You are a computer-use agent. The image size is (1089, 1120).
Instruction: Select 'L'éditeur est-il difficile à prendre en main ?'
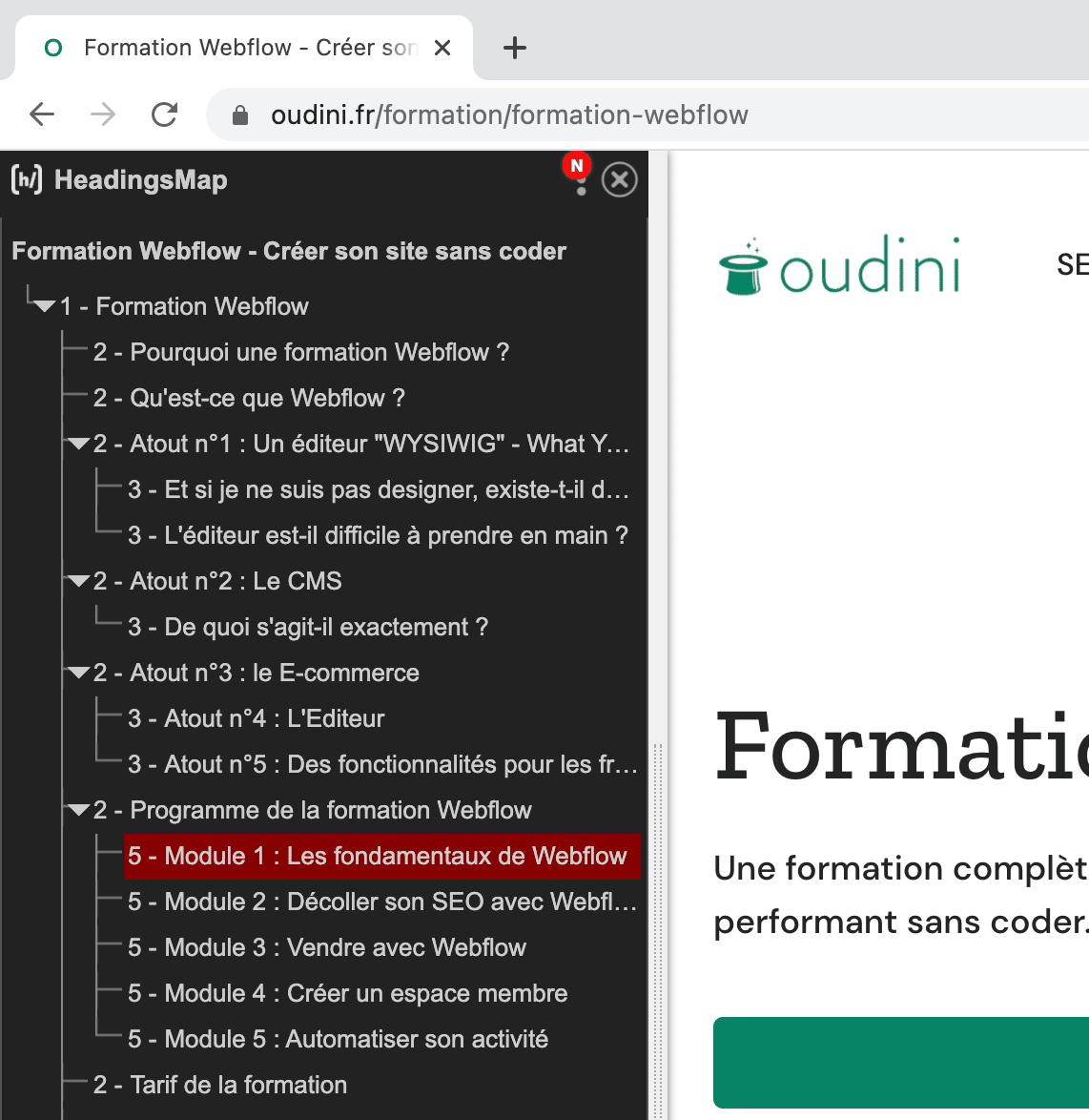tap(379, 536)
